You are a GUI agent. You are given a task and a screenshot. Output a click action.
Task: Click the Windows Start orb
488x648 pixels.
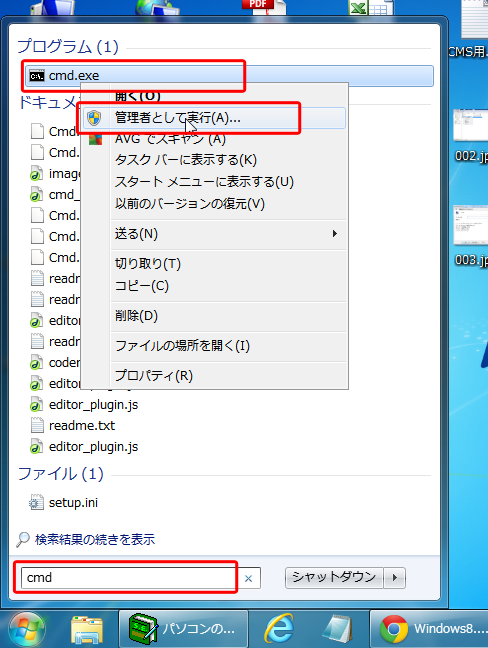click(27, 629)
